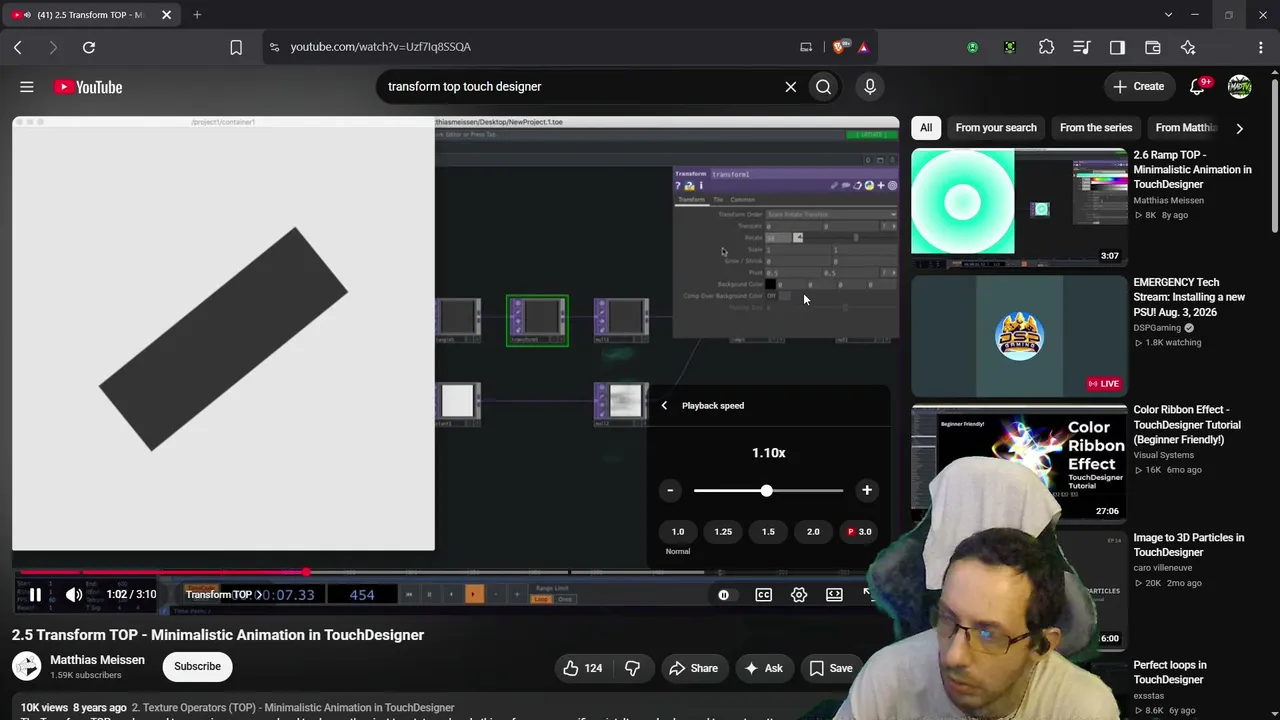Click the Create button

pos(1139,87)
